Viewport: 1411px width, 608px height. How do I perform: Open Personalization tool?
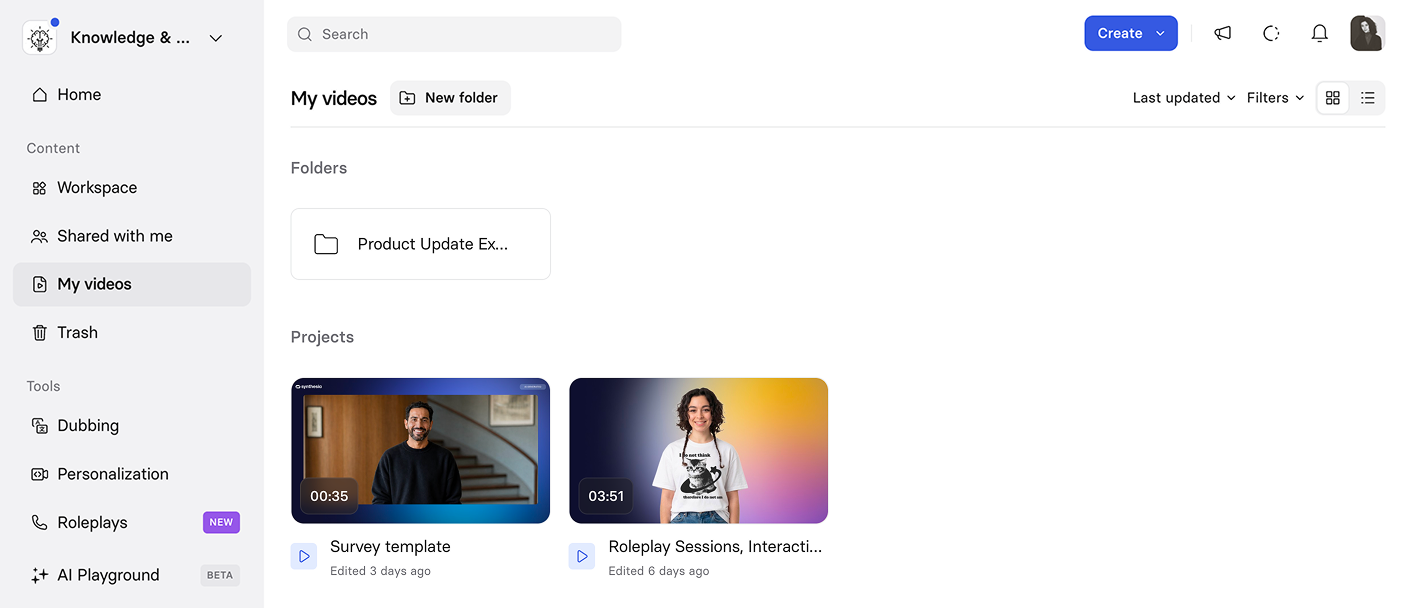coord(132,474)
